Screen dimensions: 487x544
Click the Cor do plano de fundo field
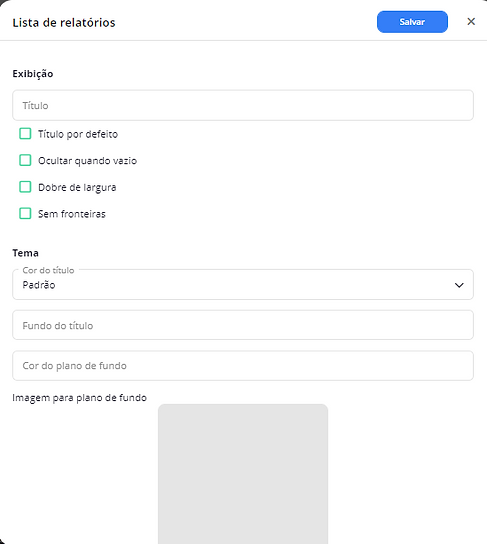243,366
